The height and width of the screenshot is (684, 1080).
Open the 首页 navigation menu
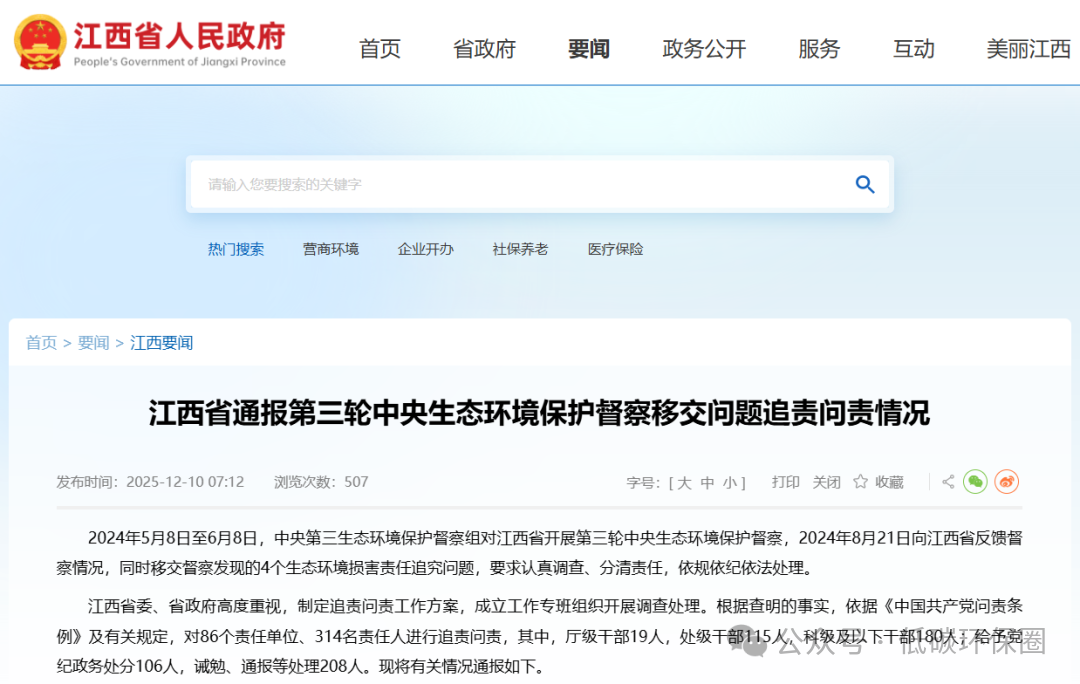pos(380,49)
